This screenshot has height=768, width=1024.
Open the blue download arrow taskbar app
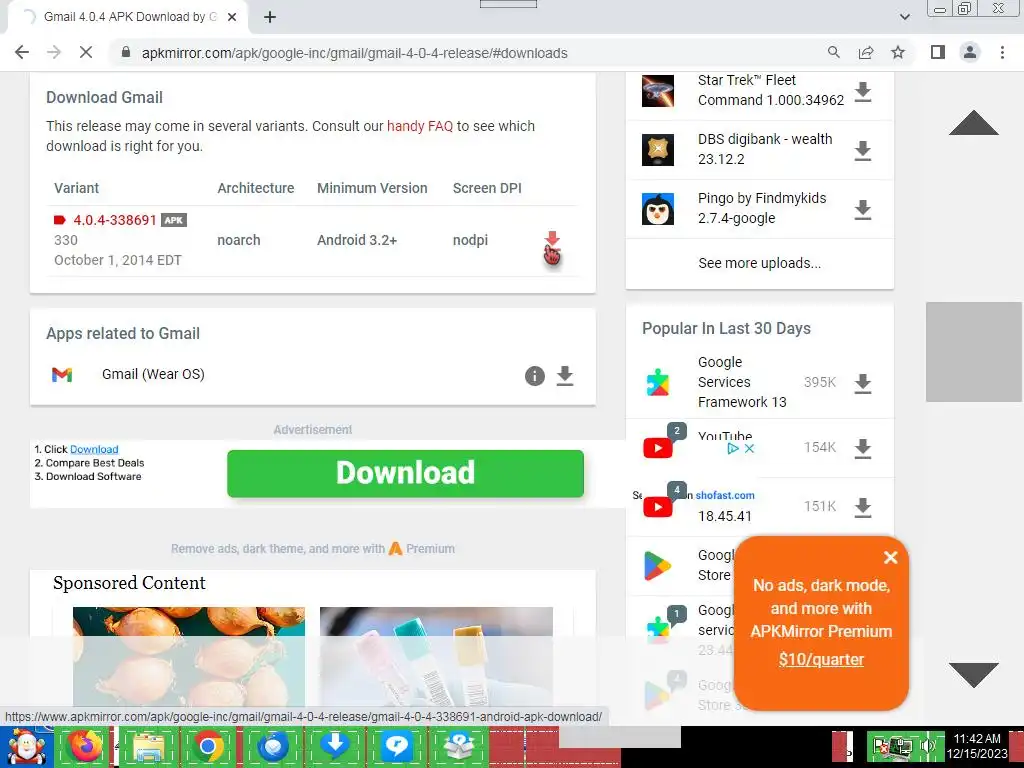tap(335, 746)
